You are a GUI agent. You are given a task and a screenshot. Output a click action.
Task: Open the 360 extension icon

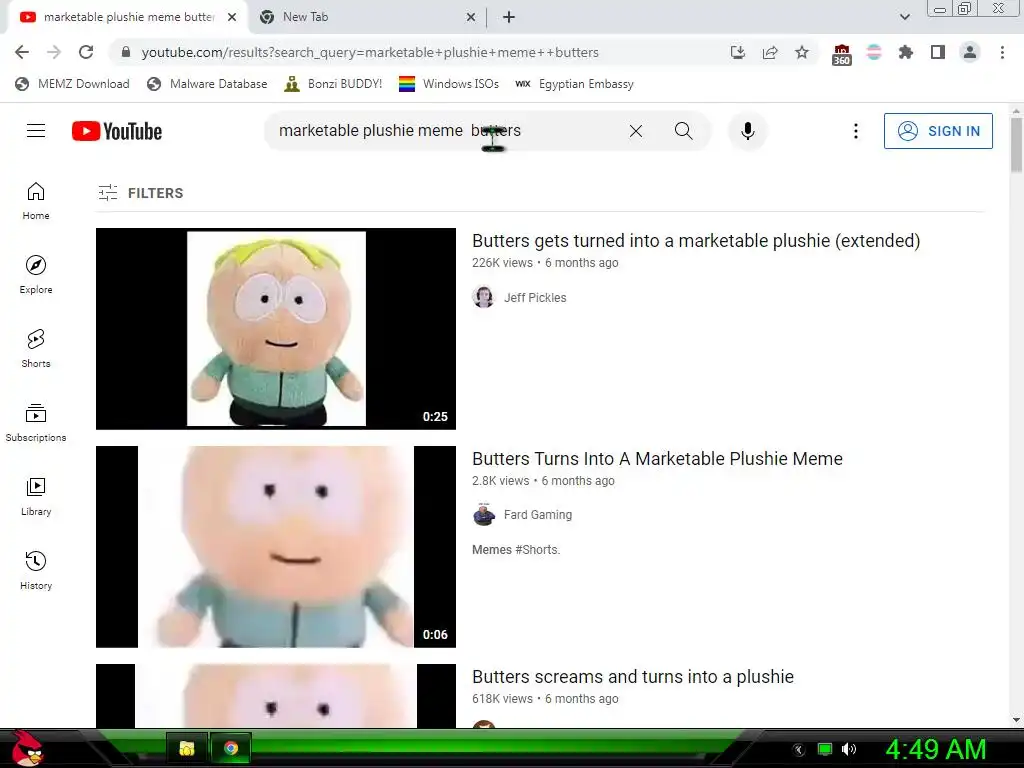point(841,54)
